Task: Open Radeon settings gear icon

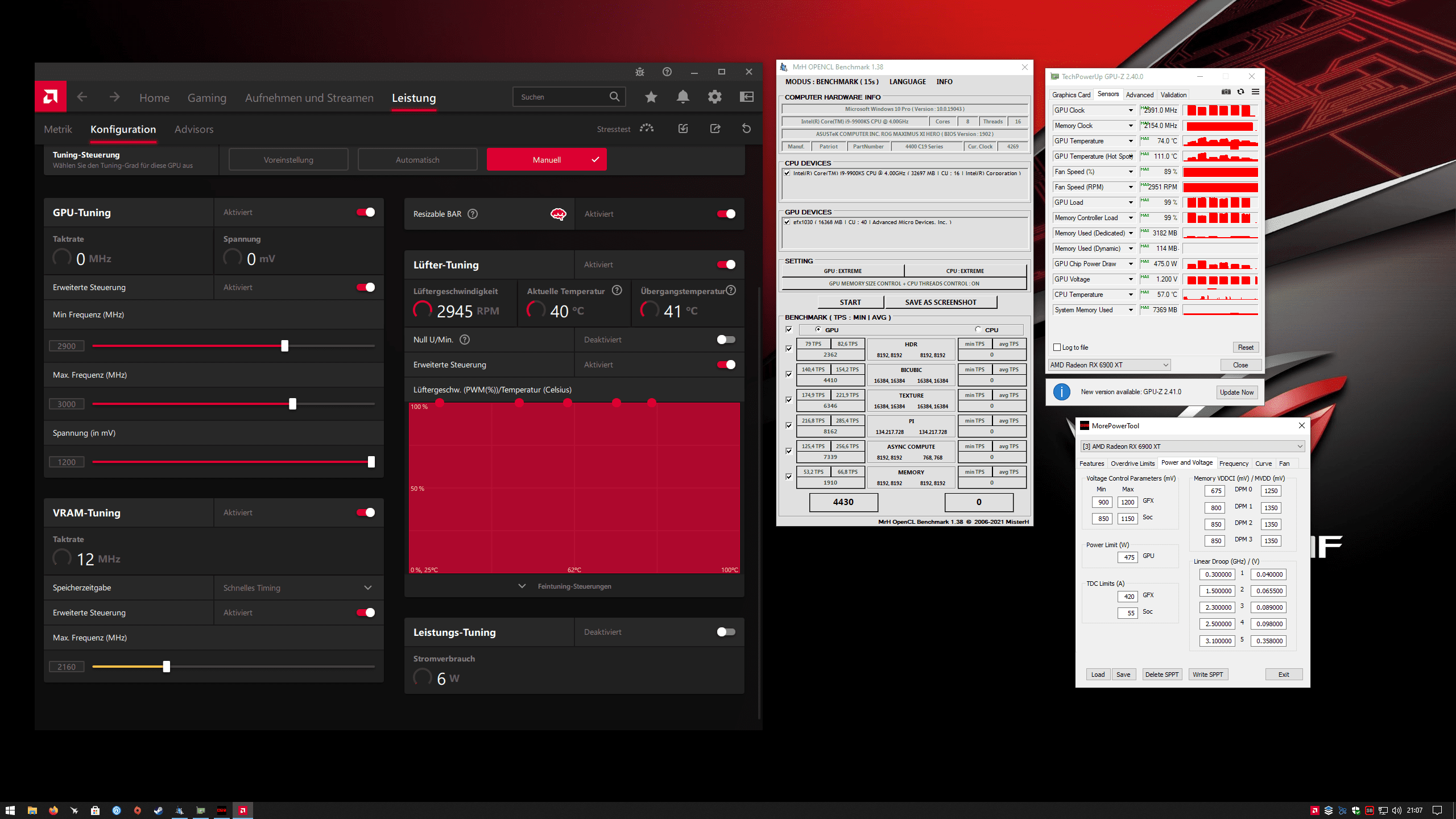Action: tap(715, 97)
